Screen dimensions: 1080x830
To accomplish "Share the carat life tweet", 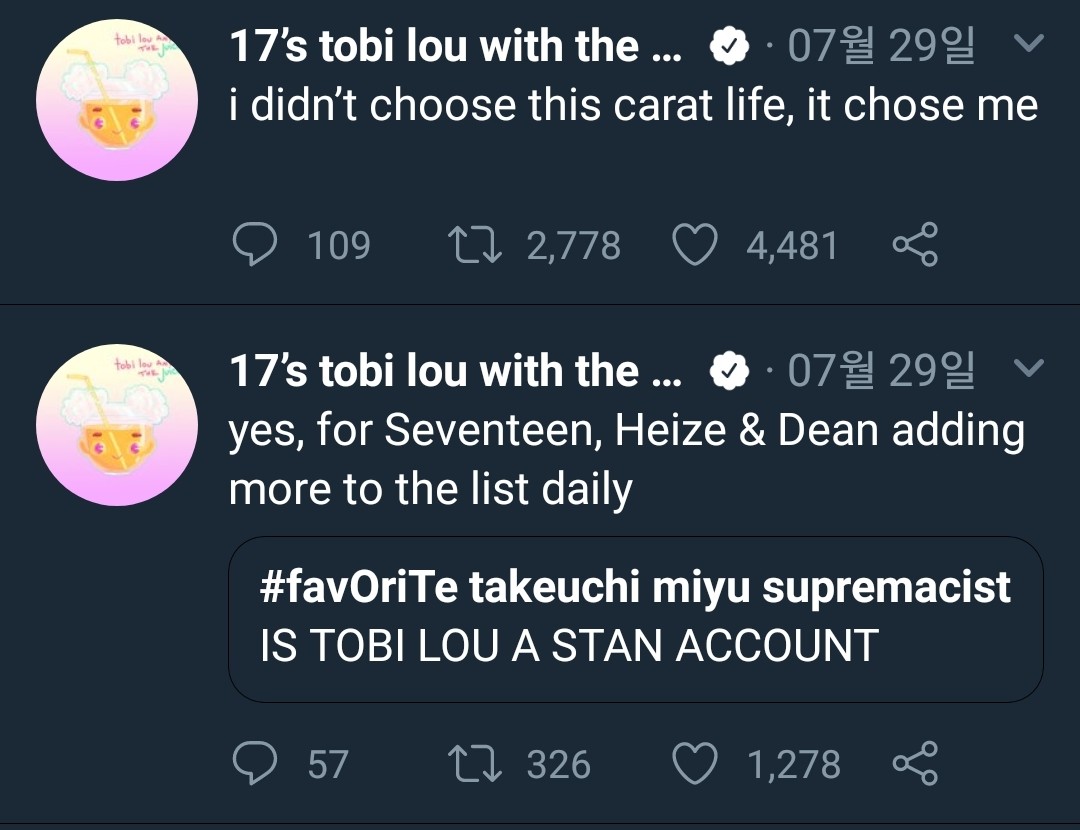I will (x=914, y=245).
